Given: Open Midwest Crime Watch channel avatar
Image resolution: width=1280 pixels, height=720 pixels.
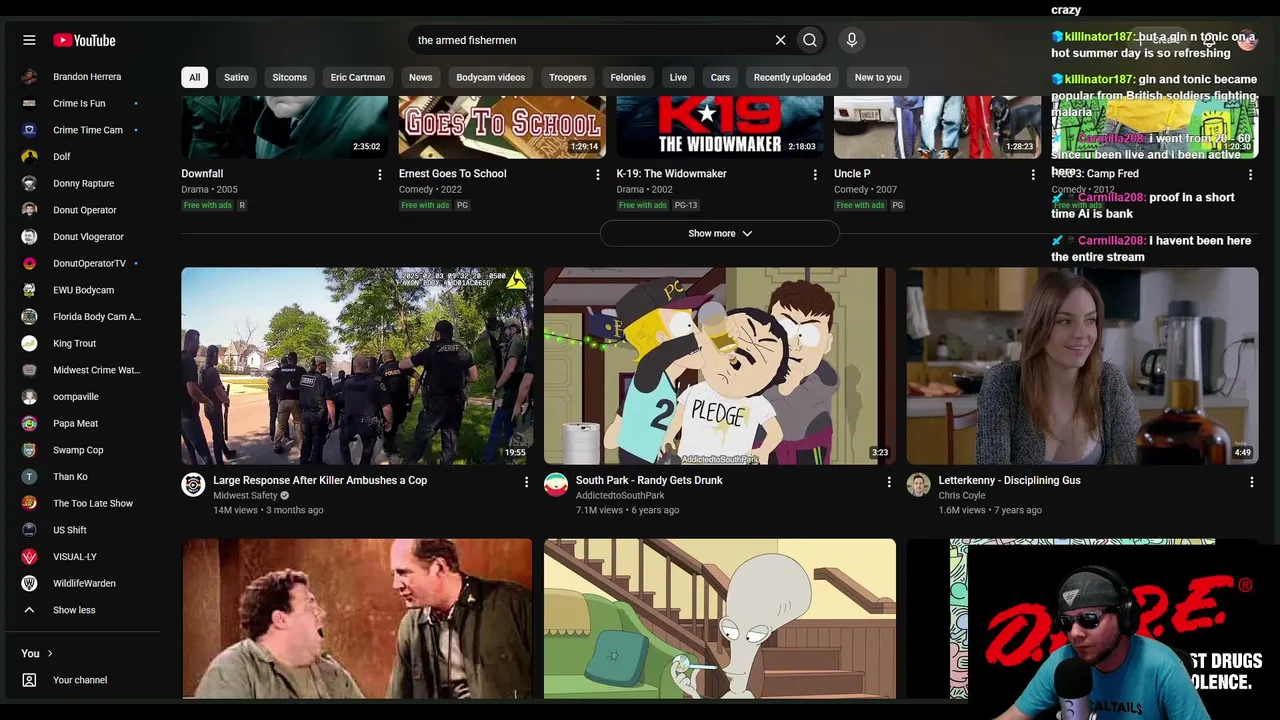Looking at the screenshot, I should [30, 370].
